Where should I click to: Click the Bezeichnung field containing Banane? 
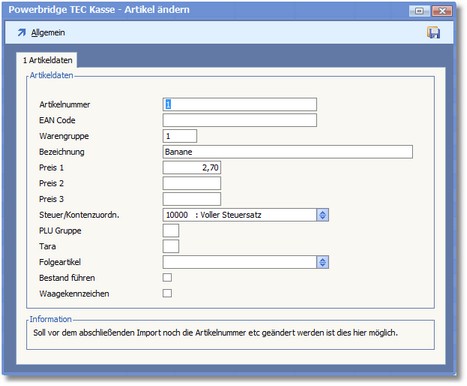(288, 152)
